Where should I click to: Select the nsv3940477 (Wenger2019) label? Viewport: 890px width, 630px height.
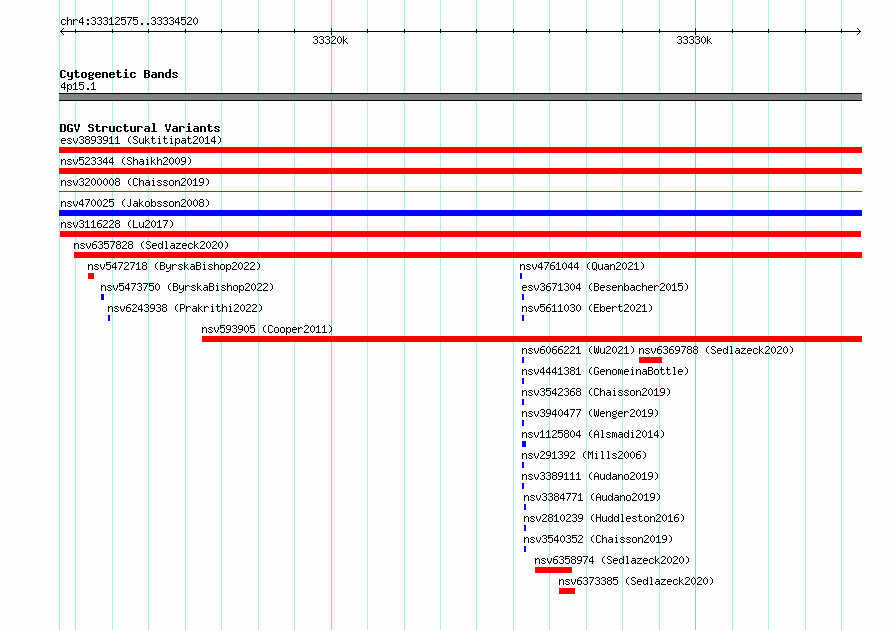590,413
